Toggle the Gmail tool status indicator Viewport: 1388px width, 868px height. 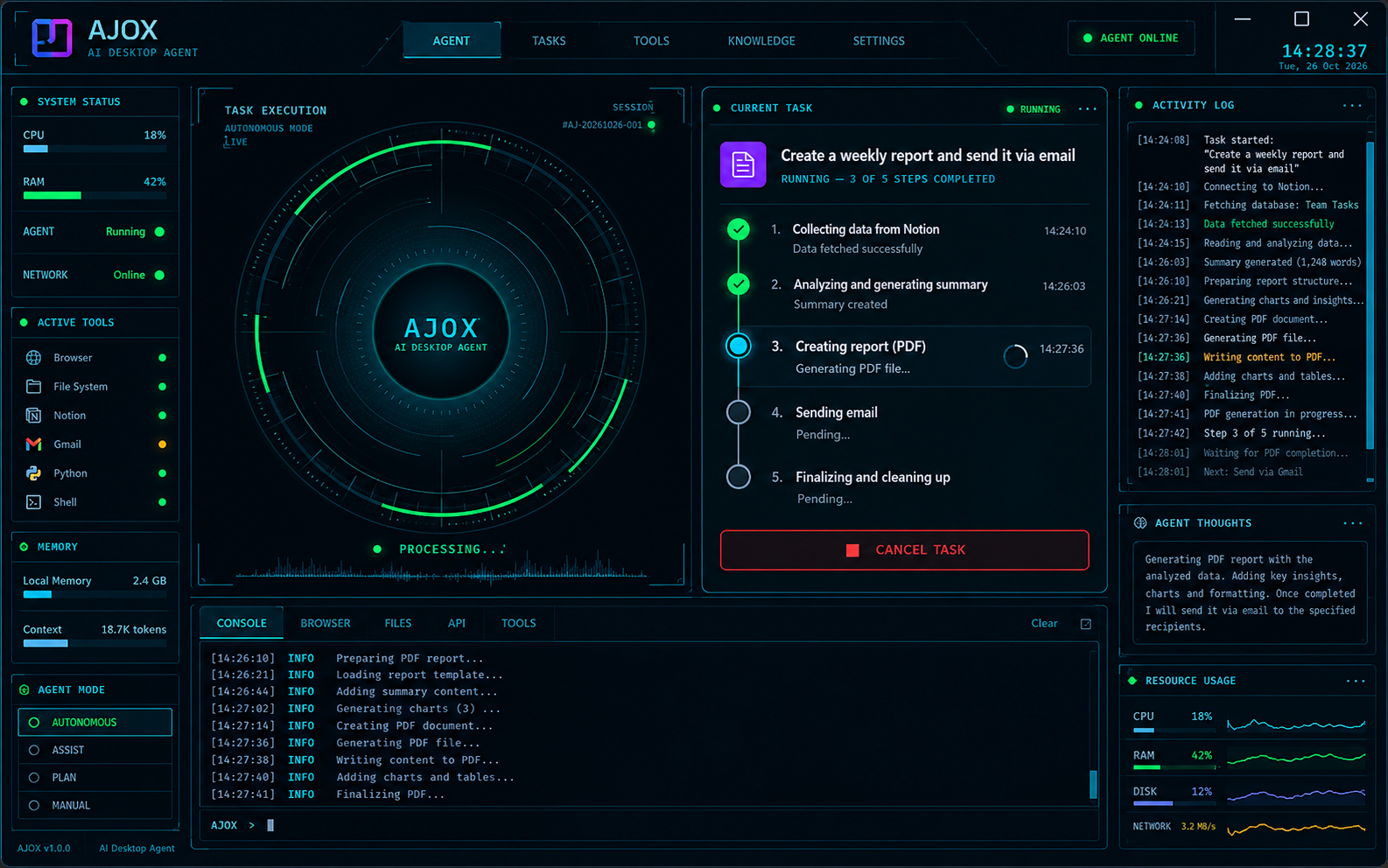point(162,444)
